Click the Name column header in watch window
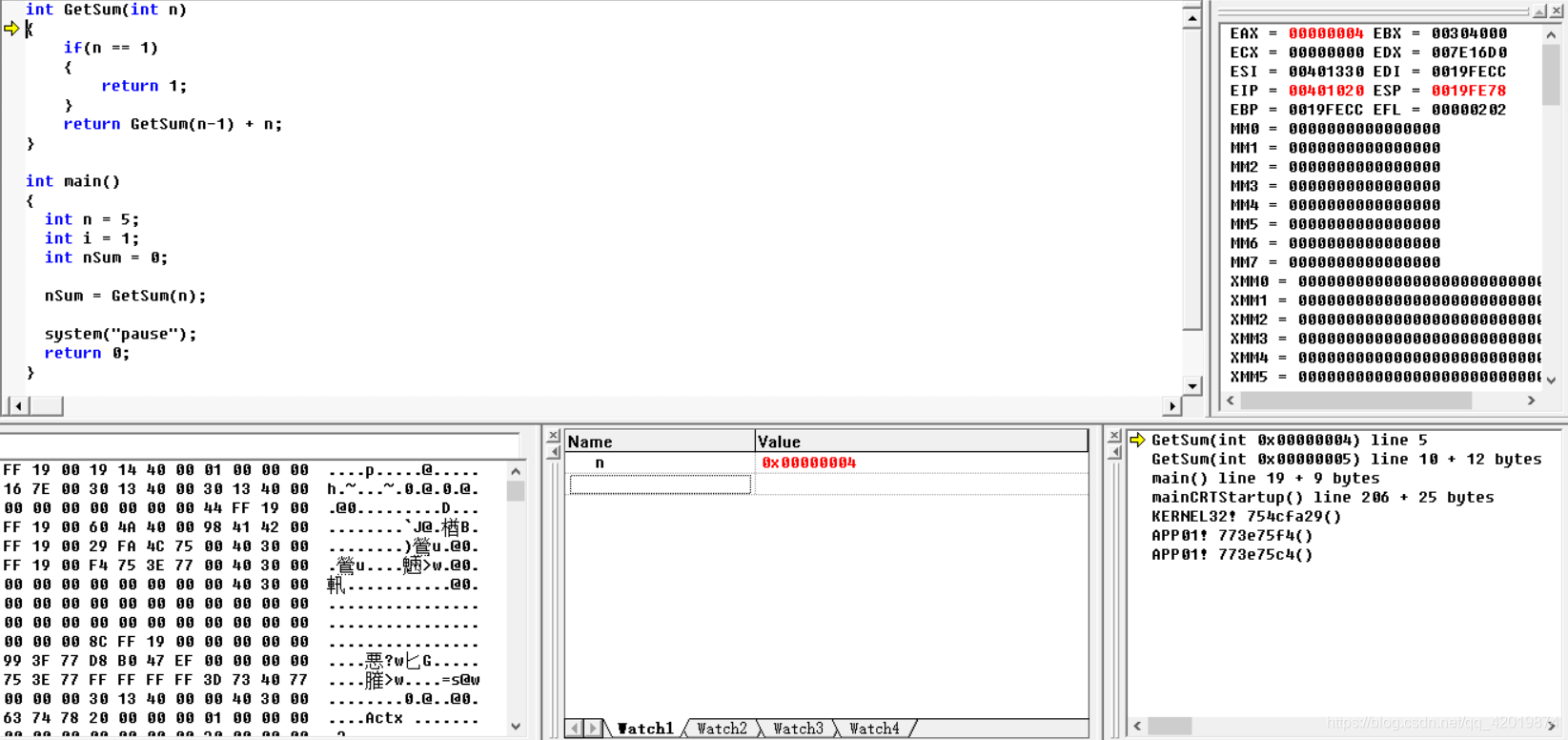 (660, 442)
